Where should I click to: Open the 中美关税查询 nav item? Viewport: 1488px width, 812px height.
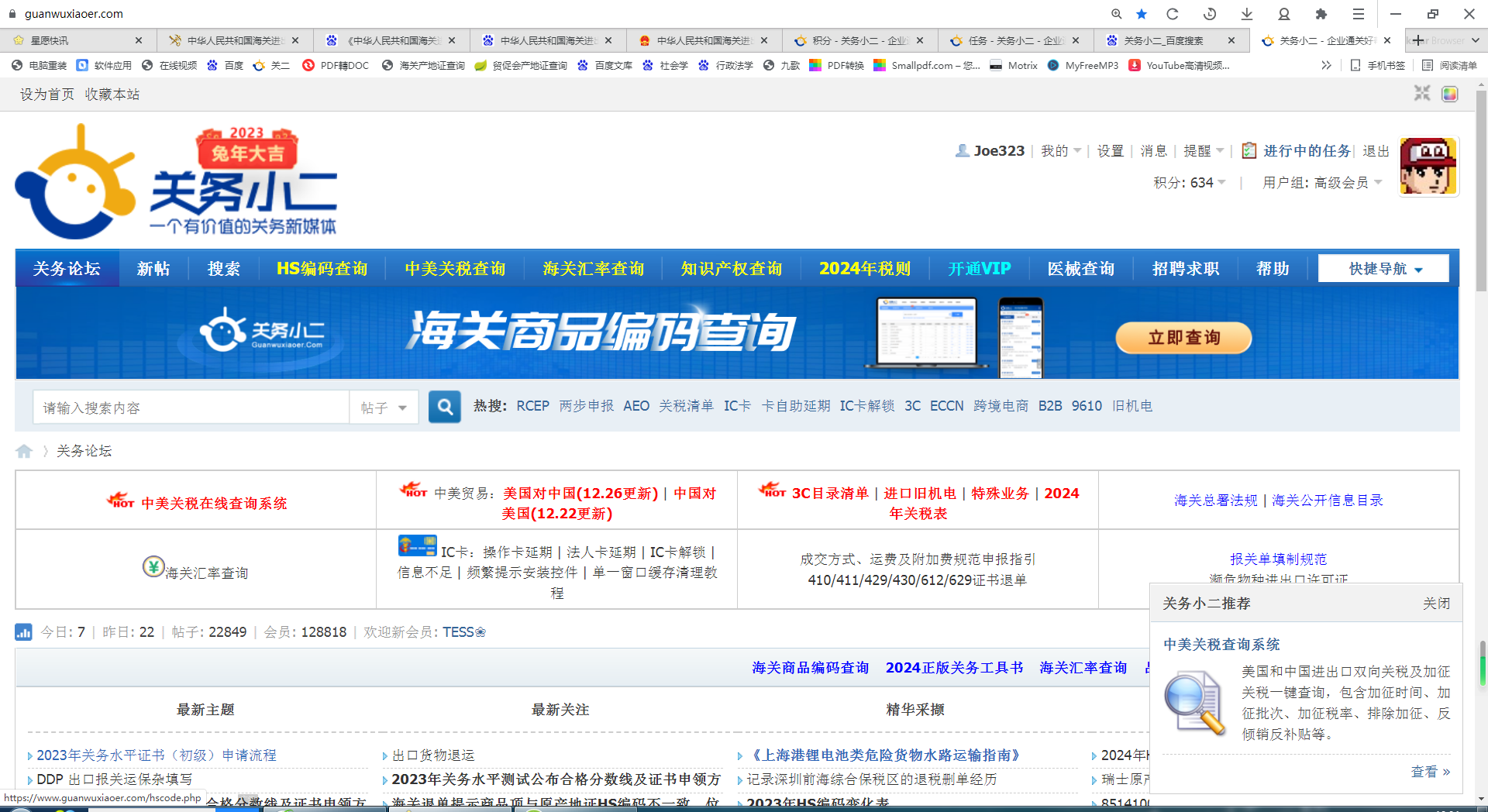[x=455, y=268]
